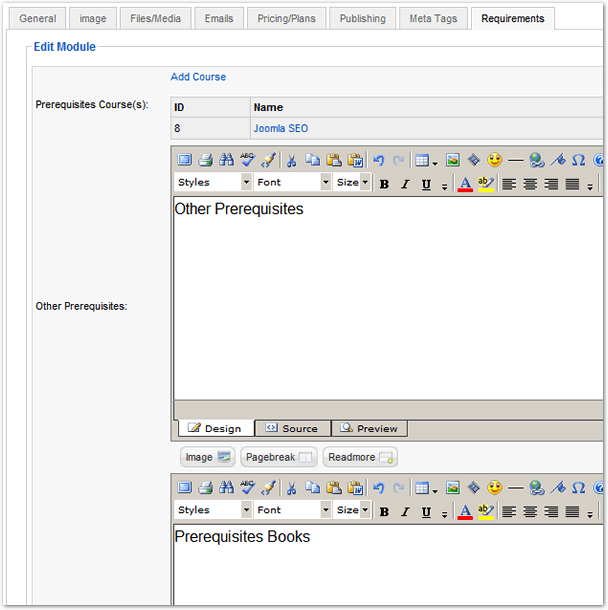This screenshot has width=608, height=610.
Task: Click smiley emoticon in Prerequisites Books editor
Action: [495, 487]
